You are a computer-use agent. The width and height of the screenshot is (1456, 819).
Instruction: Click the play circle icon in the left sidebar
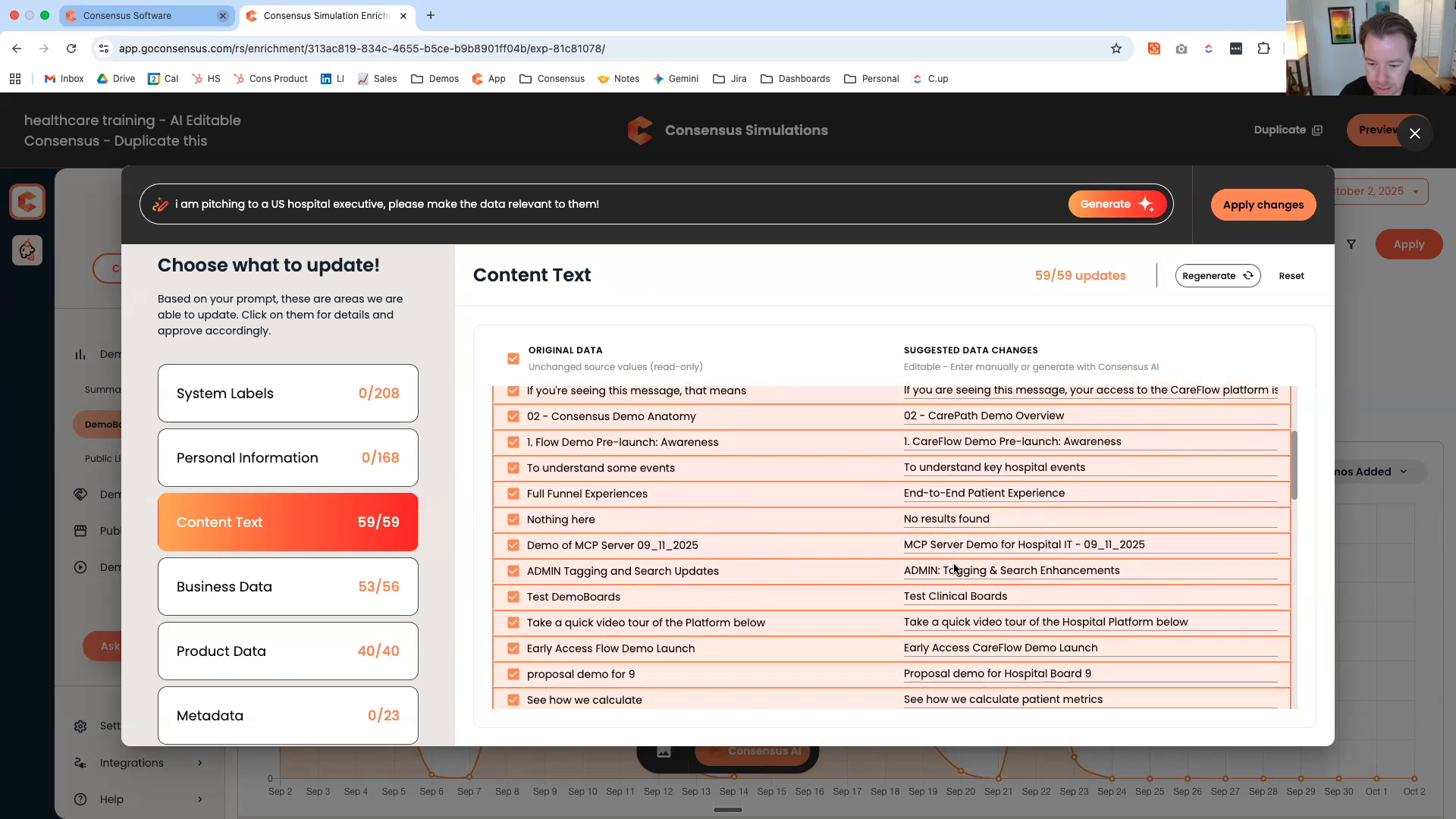pyautogui.click(x=80, y=566)
